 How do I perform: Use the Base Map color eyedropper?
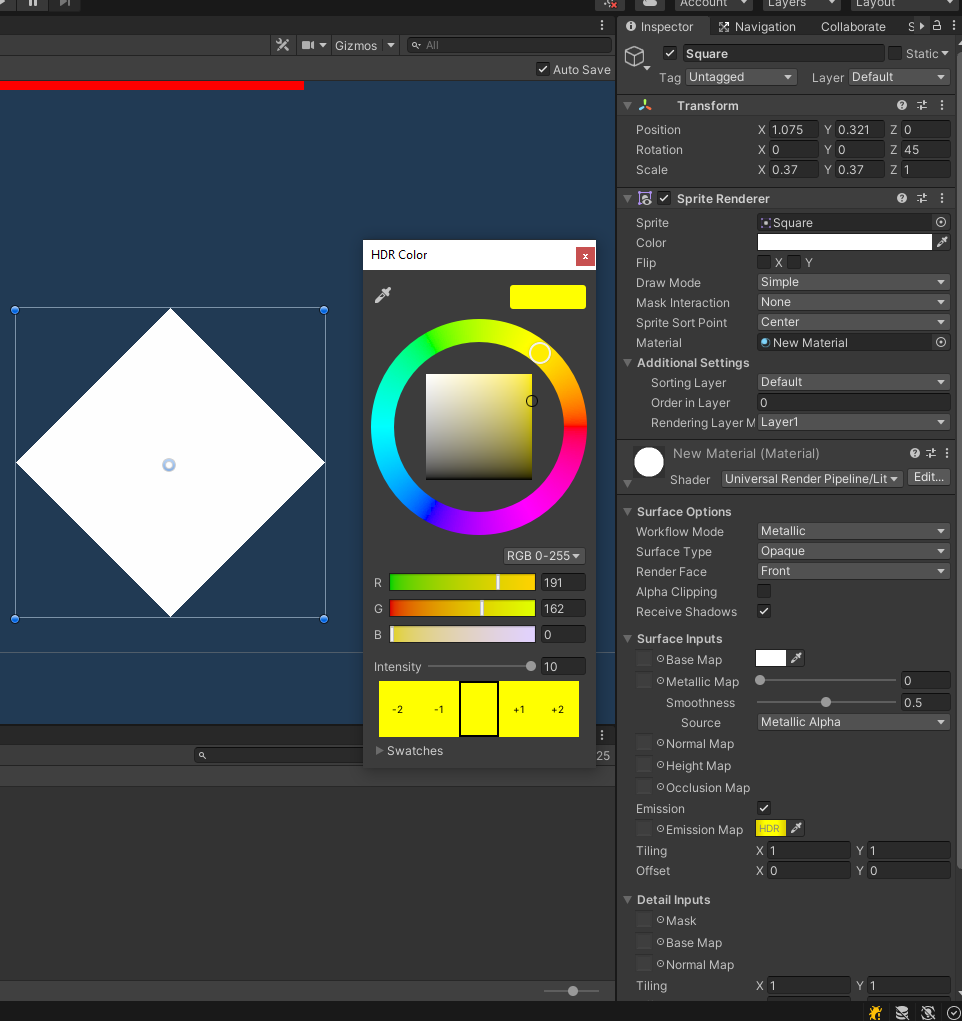tap(796, 658)
